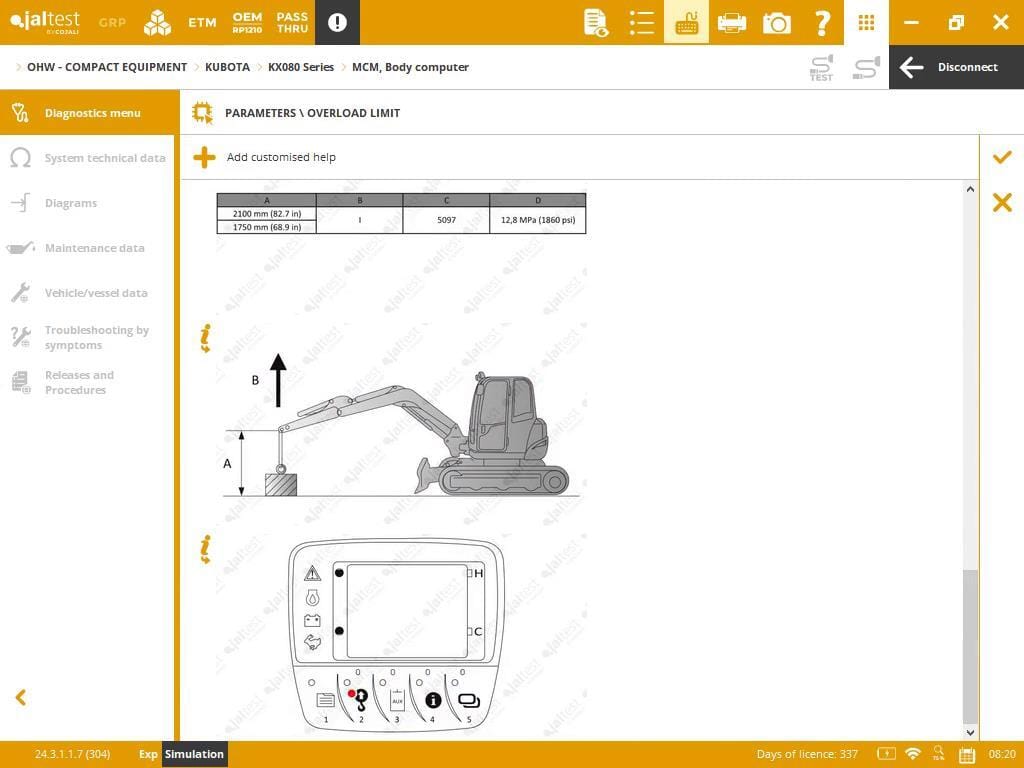Cancel with the orange X icon
Viewport: 1024px width, 768px height.
(1001, 203)
